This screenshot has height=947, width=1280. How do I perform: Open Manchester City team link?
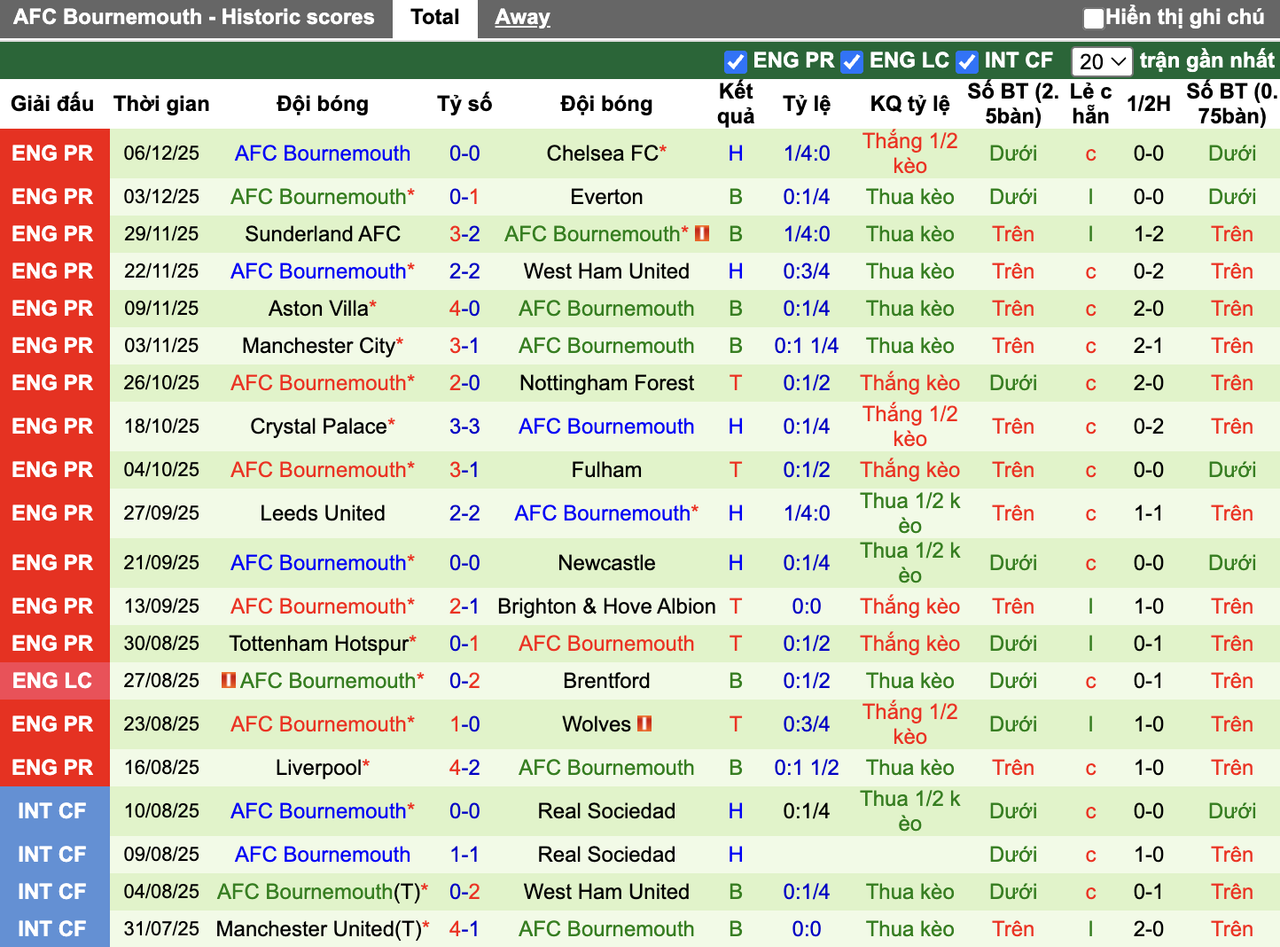[x=318, y=346]
